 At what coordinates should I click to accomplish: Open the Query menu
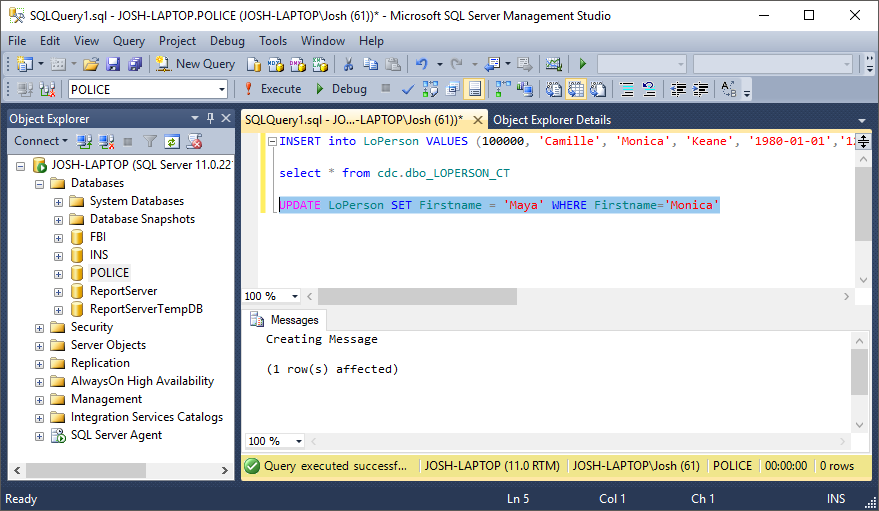[129, 41]
